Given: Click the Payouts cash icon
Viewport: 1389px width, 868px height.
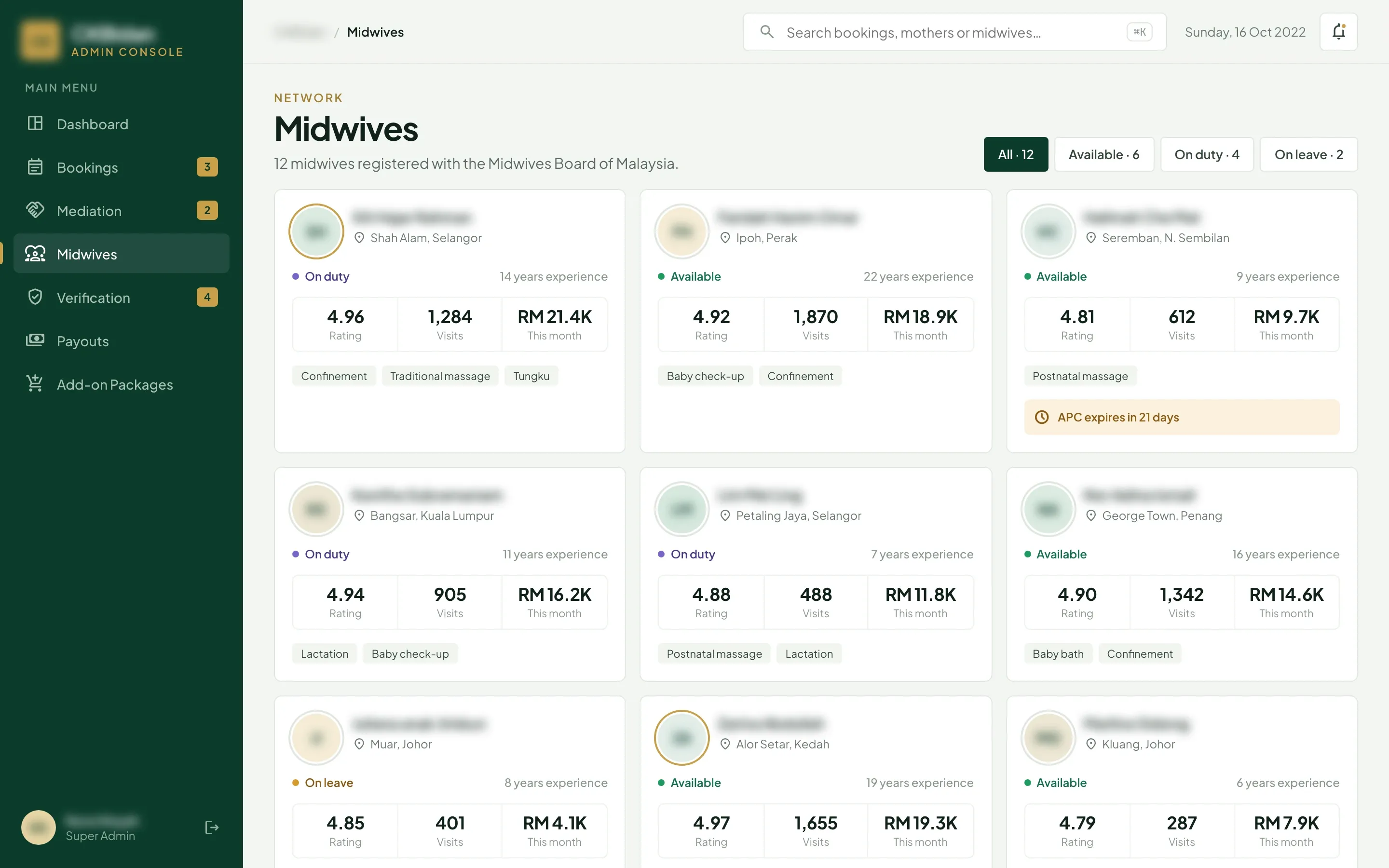Looking at the screenshot, I should (35, 340).
